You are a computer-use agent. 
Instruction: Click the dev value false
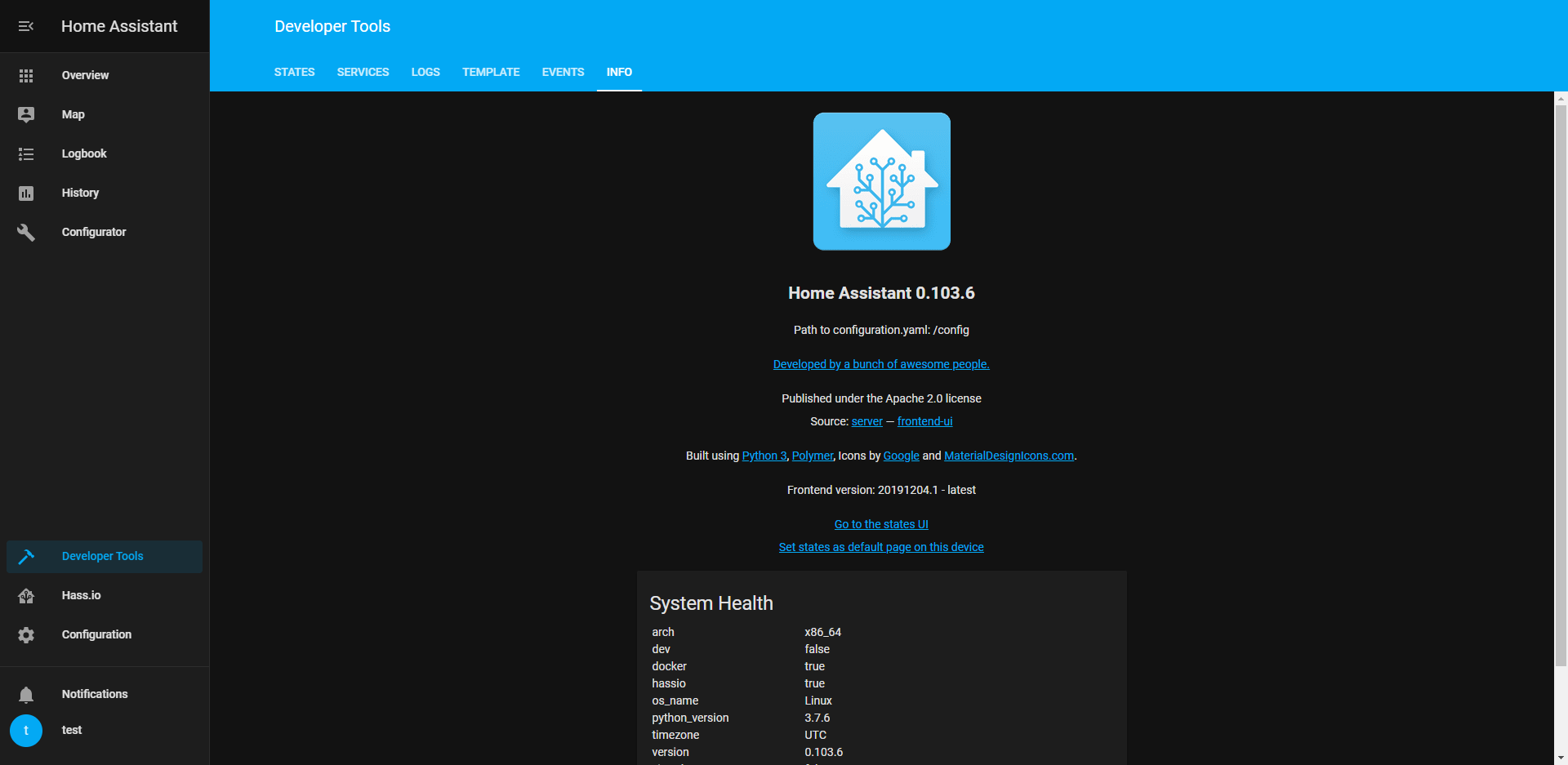pos(817,649)
